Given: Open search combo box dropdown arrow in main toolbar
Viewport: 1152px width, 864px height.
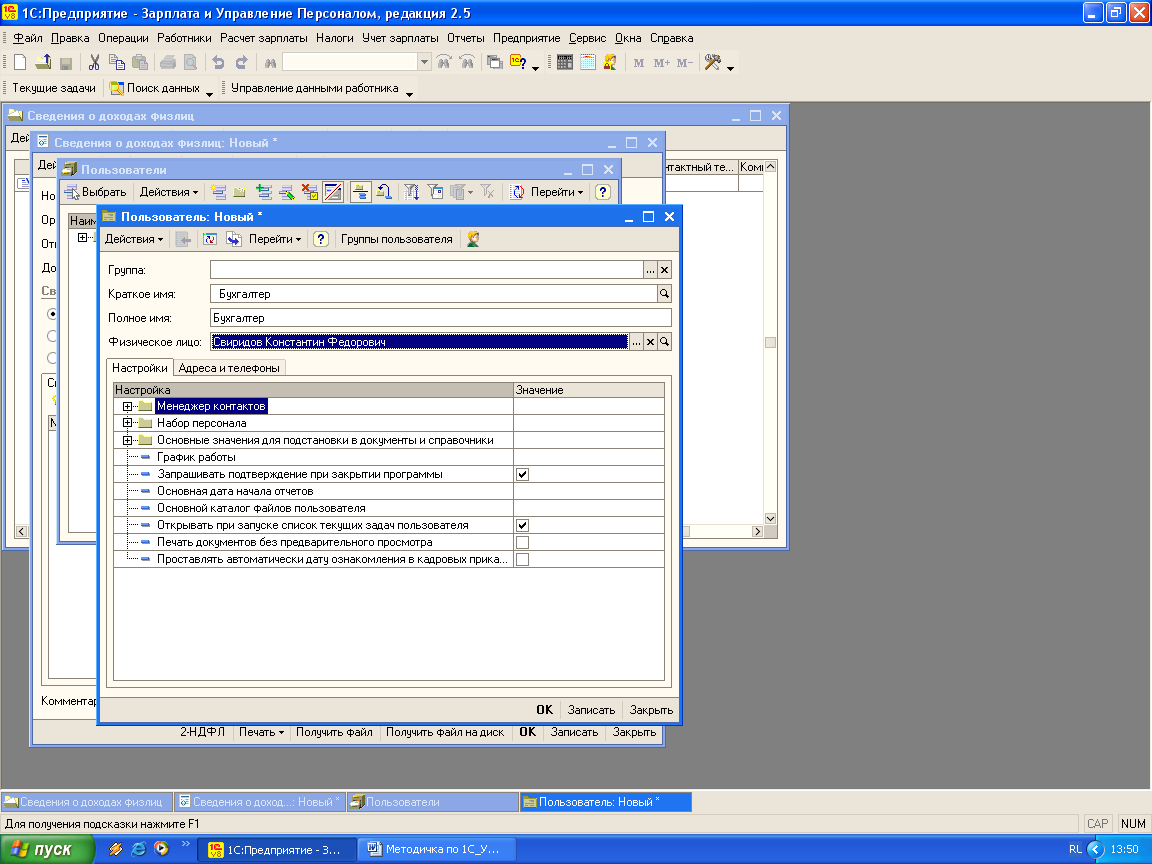Looking at the screenshot, I should [x=424, y=62].
